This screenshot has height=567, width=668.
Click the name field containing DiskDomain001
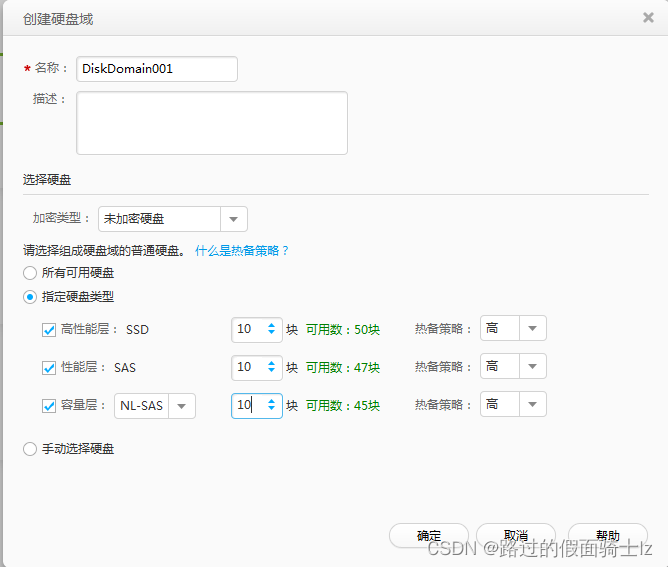157,69
